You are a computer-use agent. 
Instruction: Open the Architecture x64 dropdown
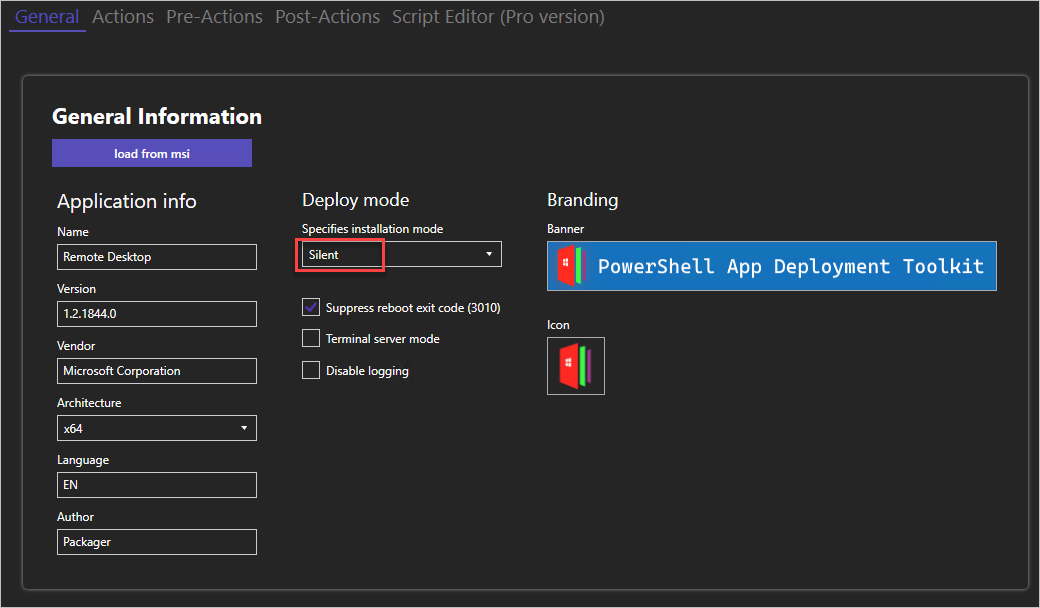pyautogui.click(x=157, y=428)
